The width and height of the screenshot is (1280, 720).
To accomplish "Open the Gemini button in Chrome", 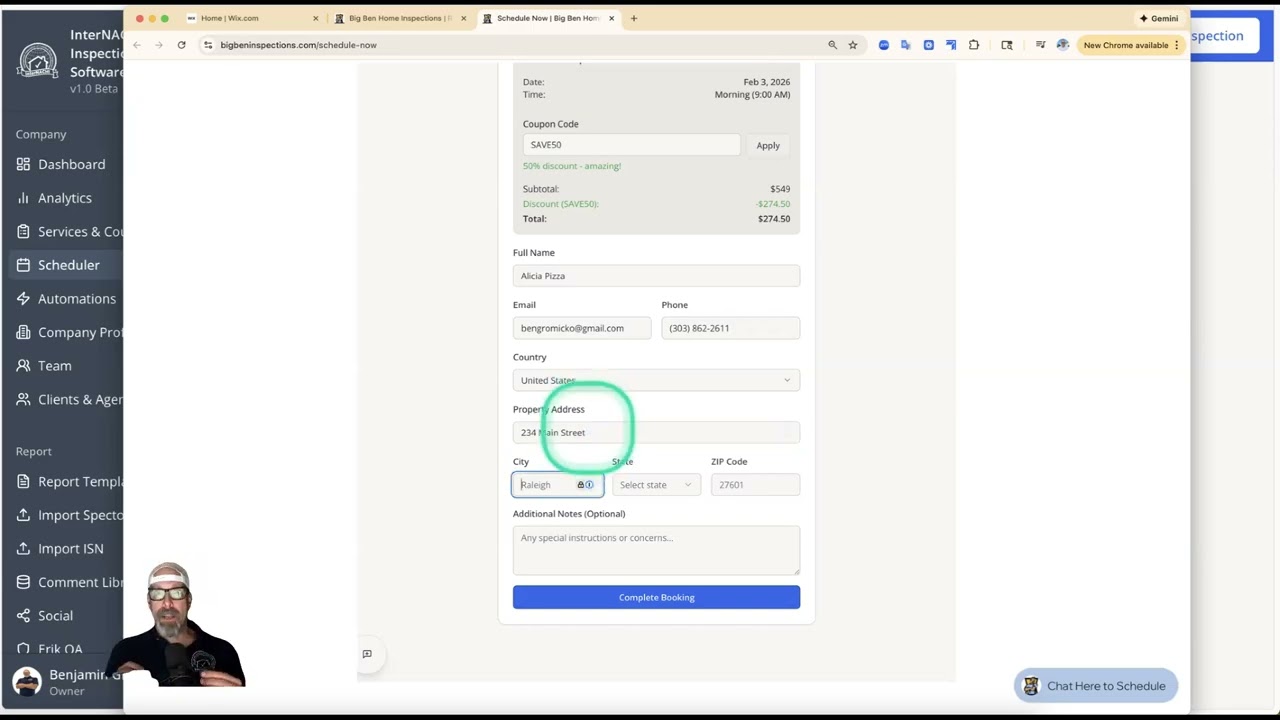I will (1159, 18).
